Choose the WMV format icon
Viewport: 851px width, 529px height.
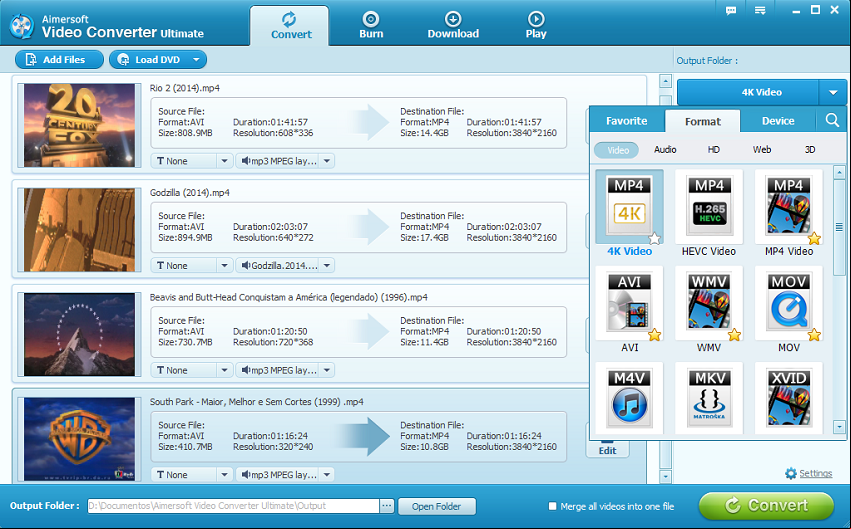(709, 303)
